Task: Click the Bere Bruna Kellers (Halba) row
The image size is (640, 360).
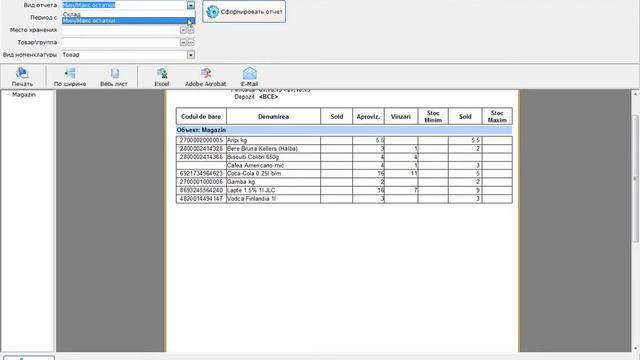Action: (344, 149)
